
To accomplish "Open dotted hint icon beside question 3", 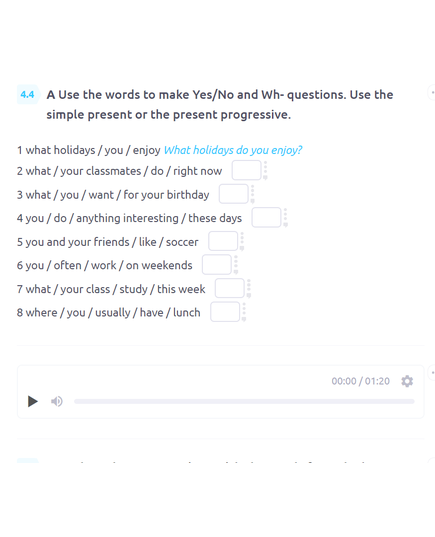I will 252,194.
